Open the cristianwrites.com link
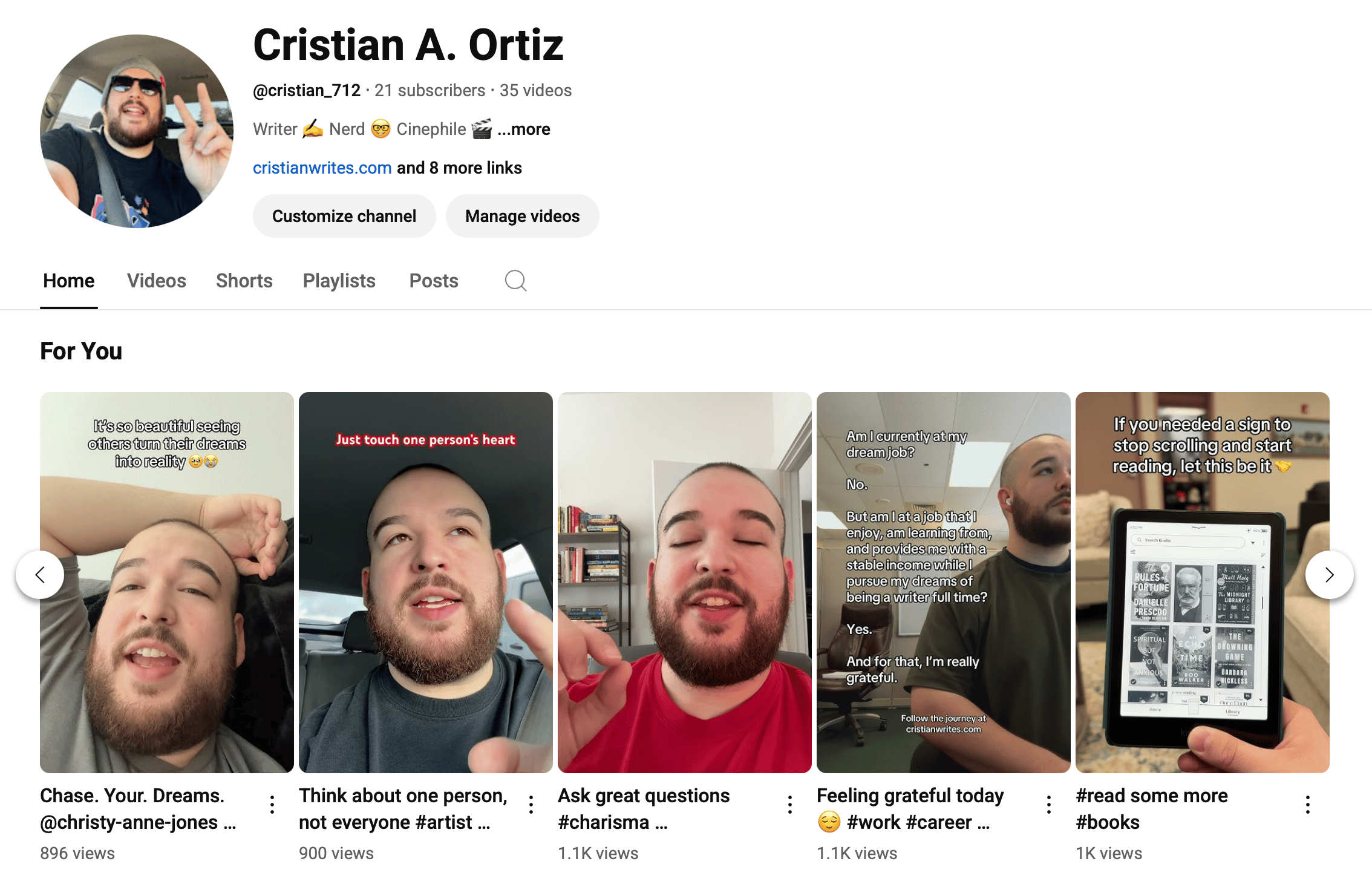Image resolution: width=1372 pixels, height=893 pixels. (x=322, y=168)
